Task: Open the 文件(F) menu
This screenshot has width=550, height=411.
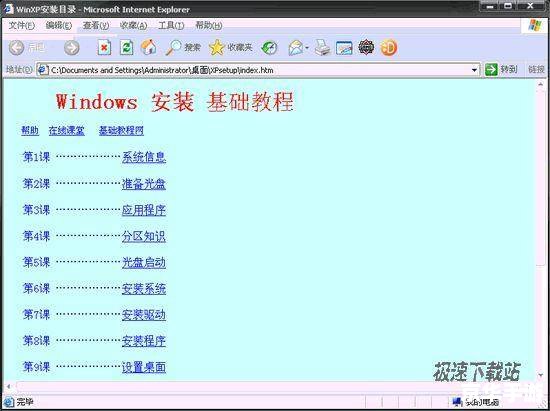Action: 21,25
